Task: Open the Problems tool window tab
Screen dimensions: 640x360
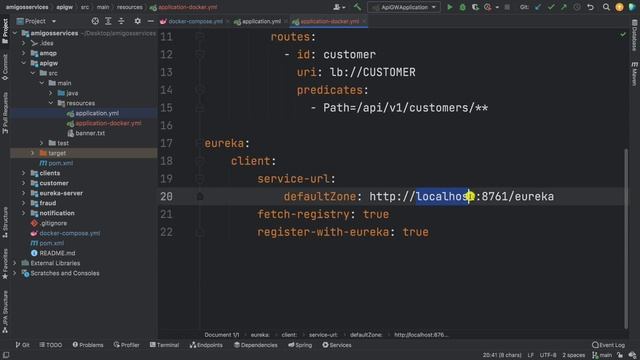Action: [88, 345]
